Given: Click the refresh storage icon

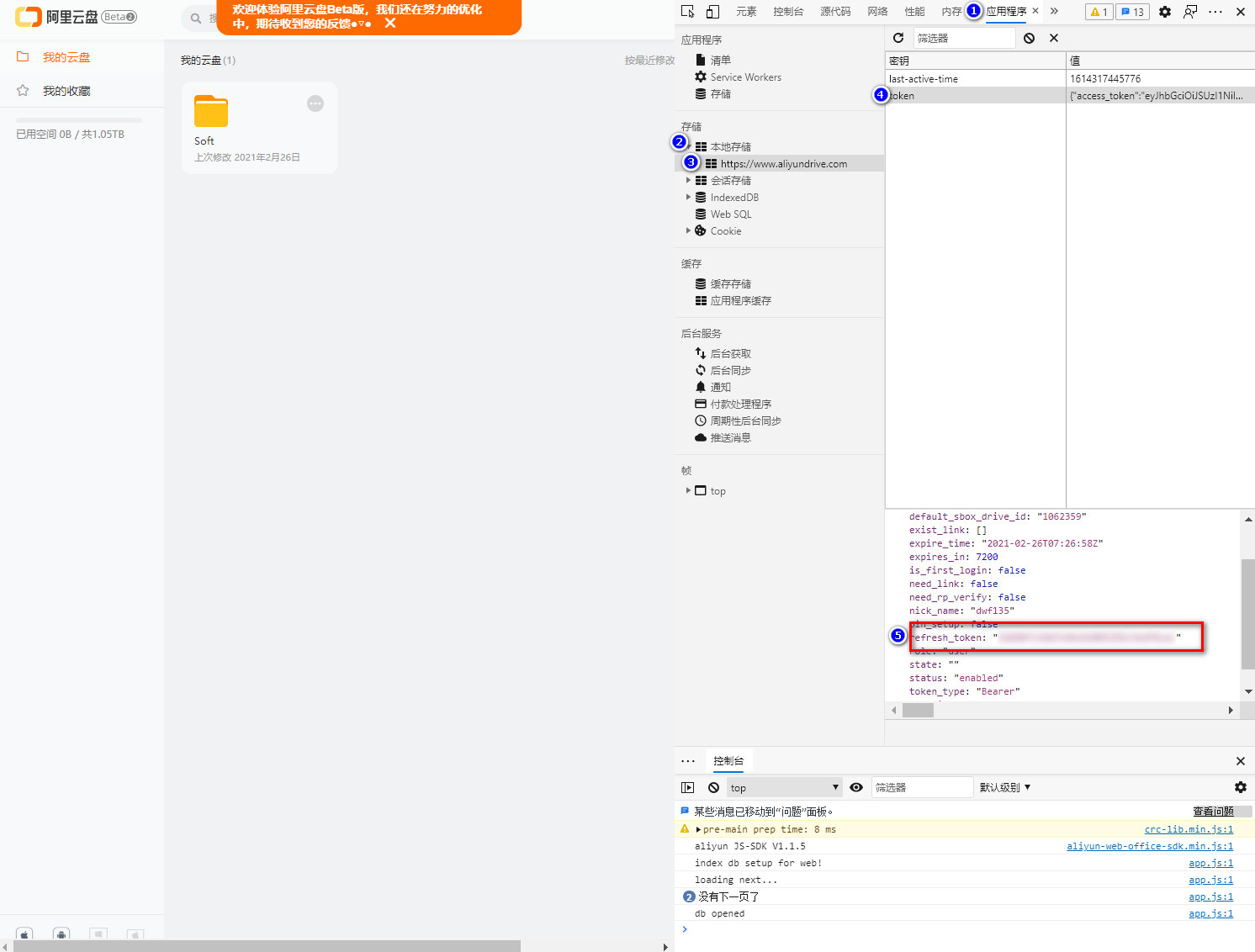Looking at the screenshot, I should click(x=898, y=38).
